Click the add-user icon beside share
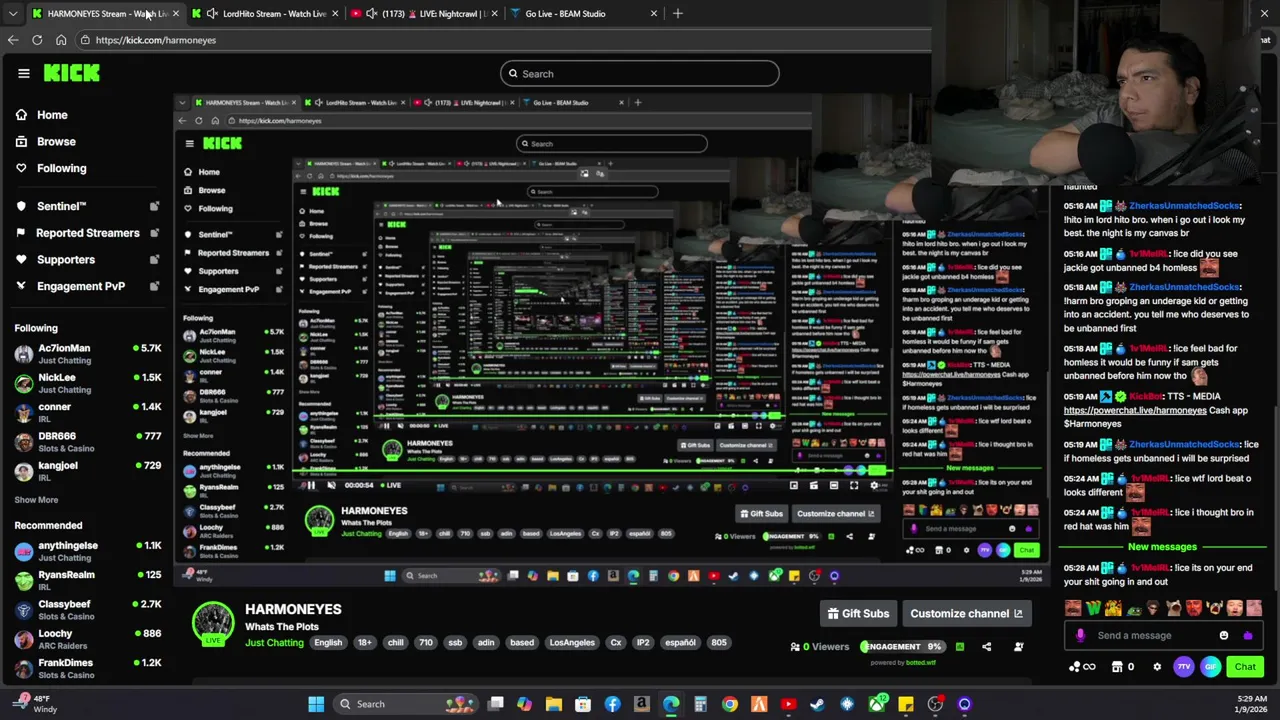The width and height of the screenshot is (1280, 720). pyautogui.click(x=1018, y=646)
